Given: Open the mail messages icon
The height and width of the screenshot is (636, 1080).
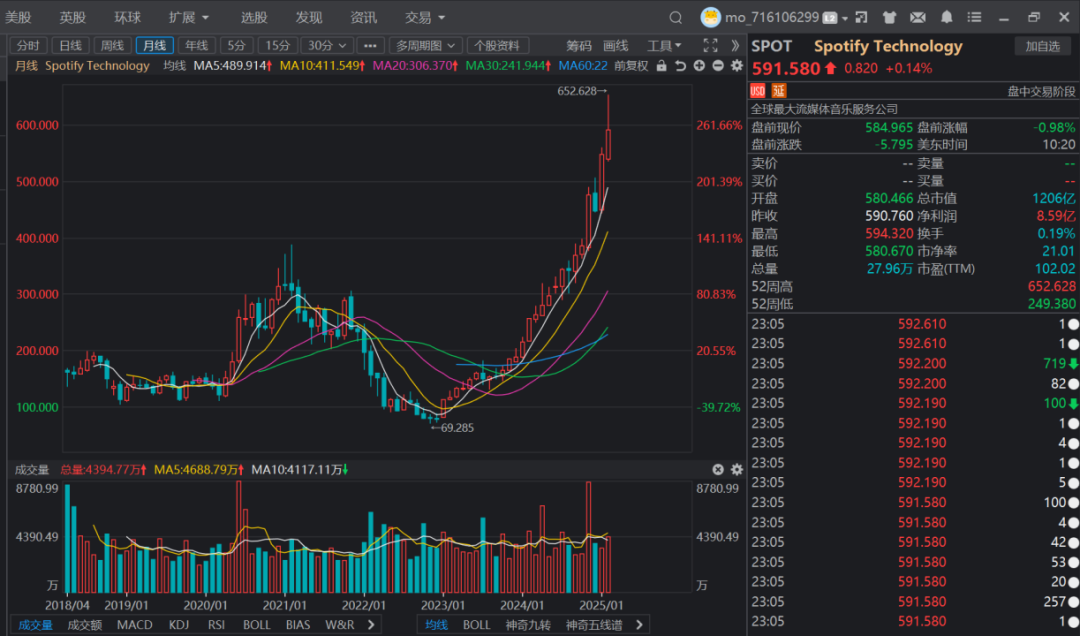Looking at the screenshot, I should [x=918, y=18].
